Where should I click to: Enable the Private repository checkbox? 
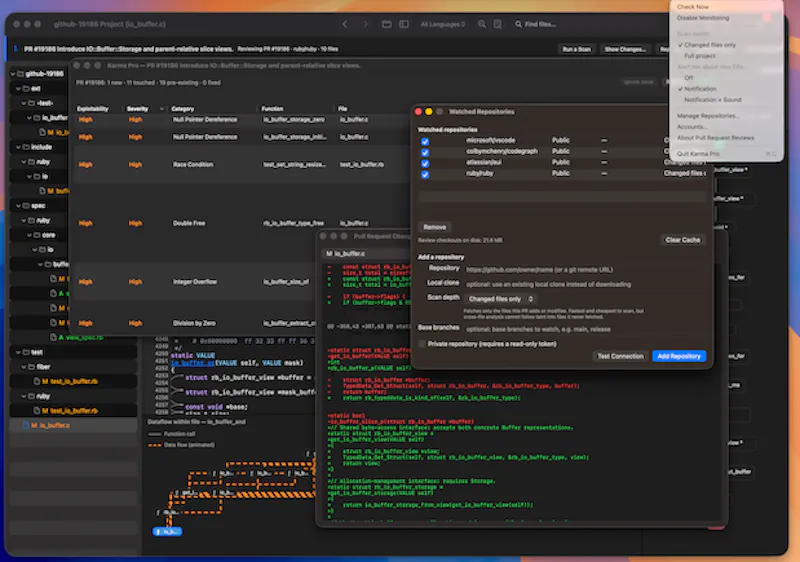pyautogui.click(x=422, y=344)
